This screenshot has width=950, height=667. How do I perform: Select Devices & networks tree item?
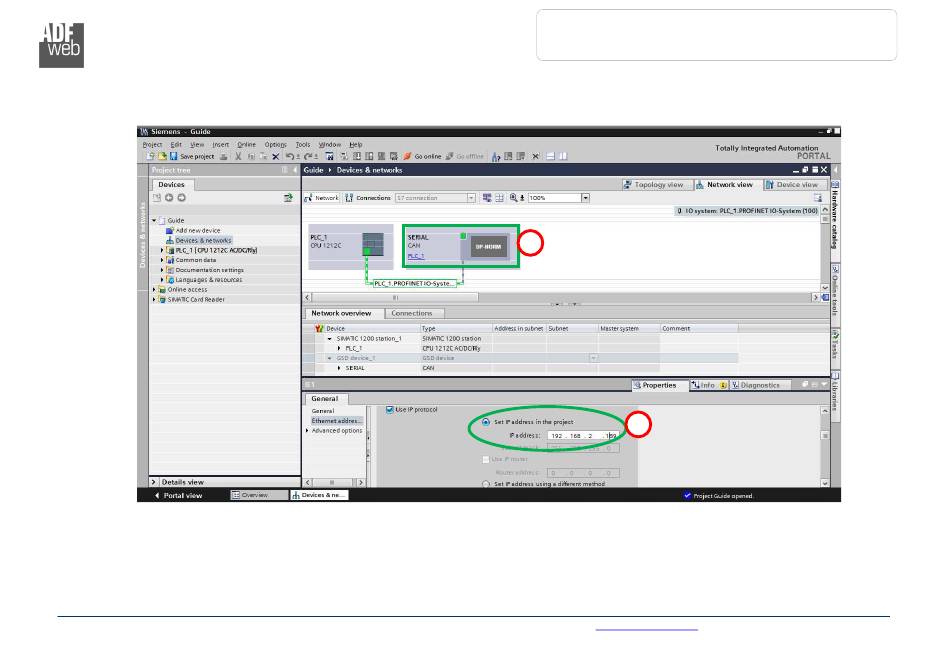[x=198, y=241]
